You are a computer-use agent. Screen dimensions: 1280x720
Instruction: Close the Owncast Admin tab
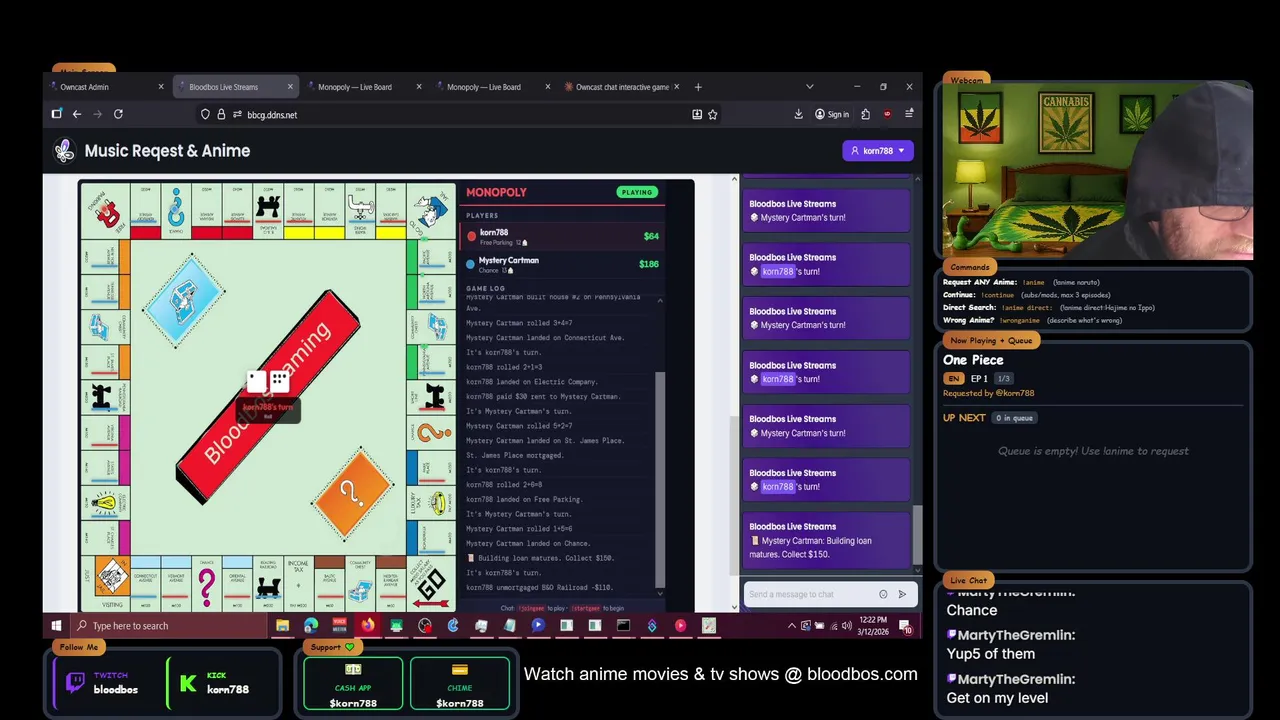tap(161, 87)
